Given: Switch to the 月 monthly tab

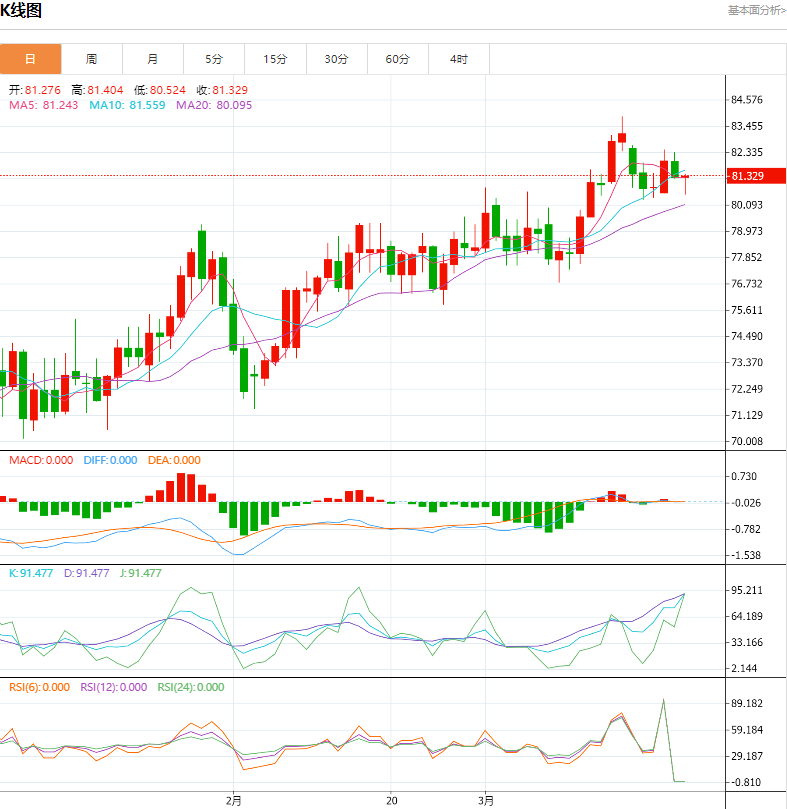Looking at the screenshot, I should tap(152, 59).
